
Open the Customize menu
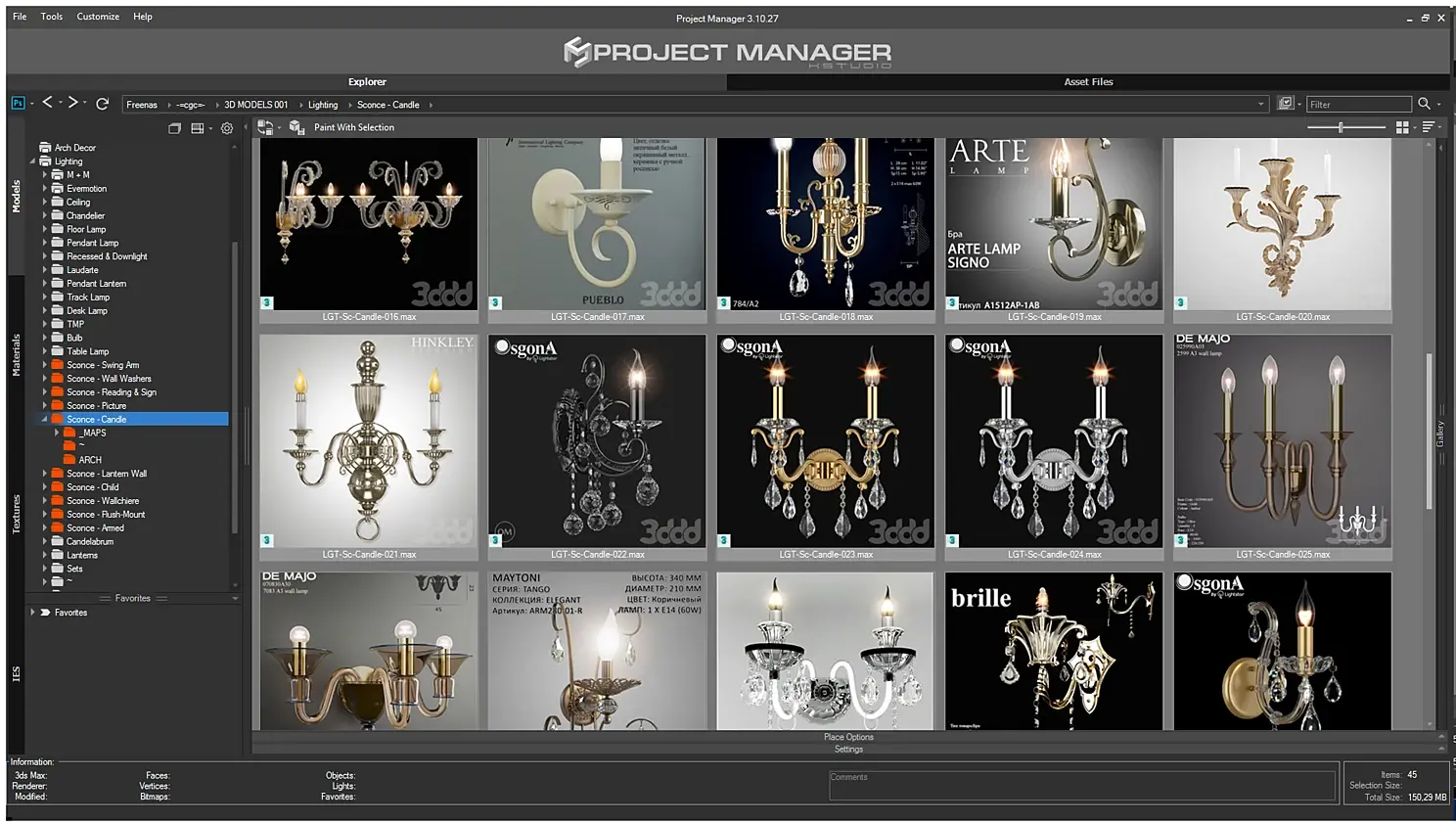pyautogui.click(x=98, y=17)
